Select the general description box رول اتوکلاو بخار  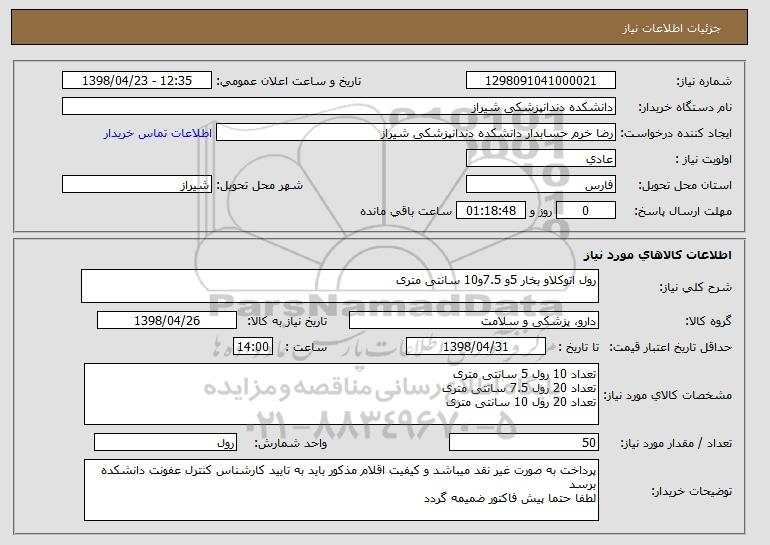(340, 286)
